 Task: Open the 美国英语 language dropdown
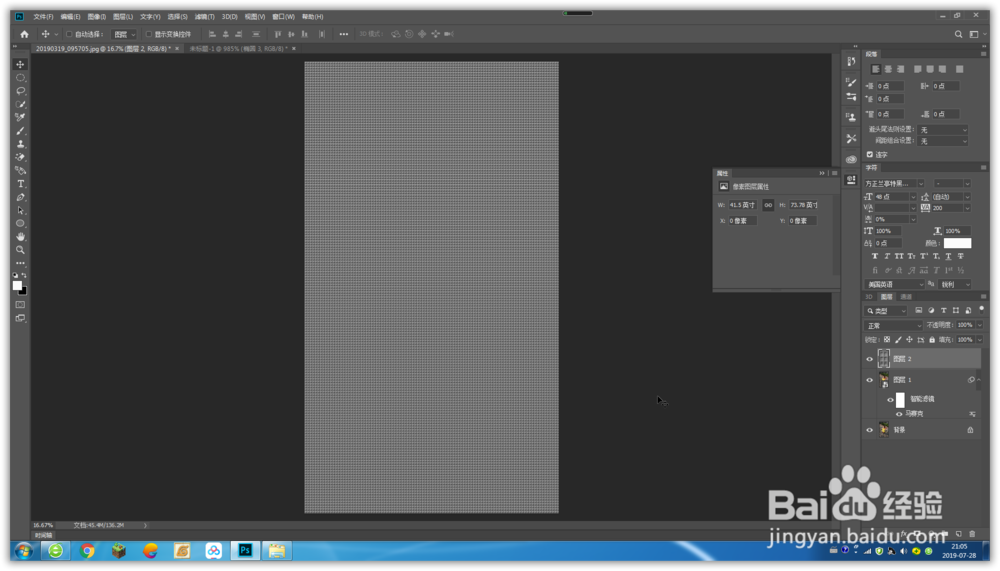tap(894, 285)
